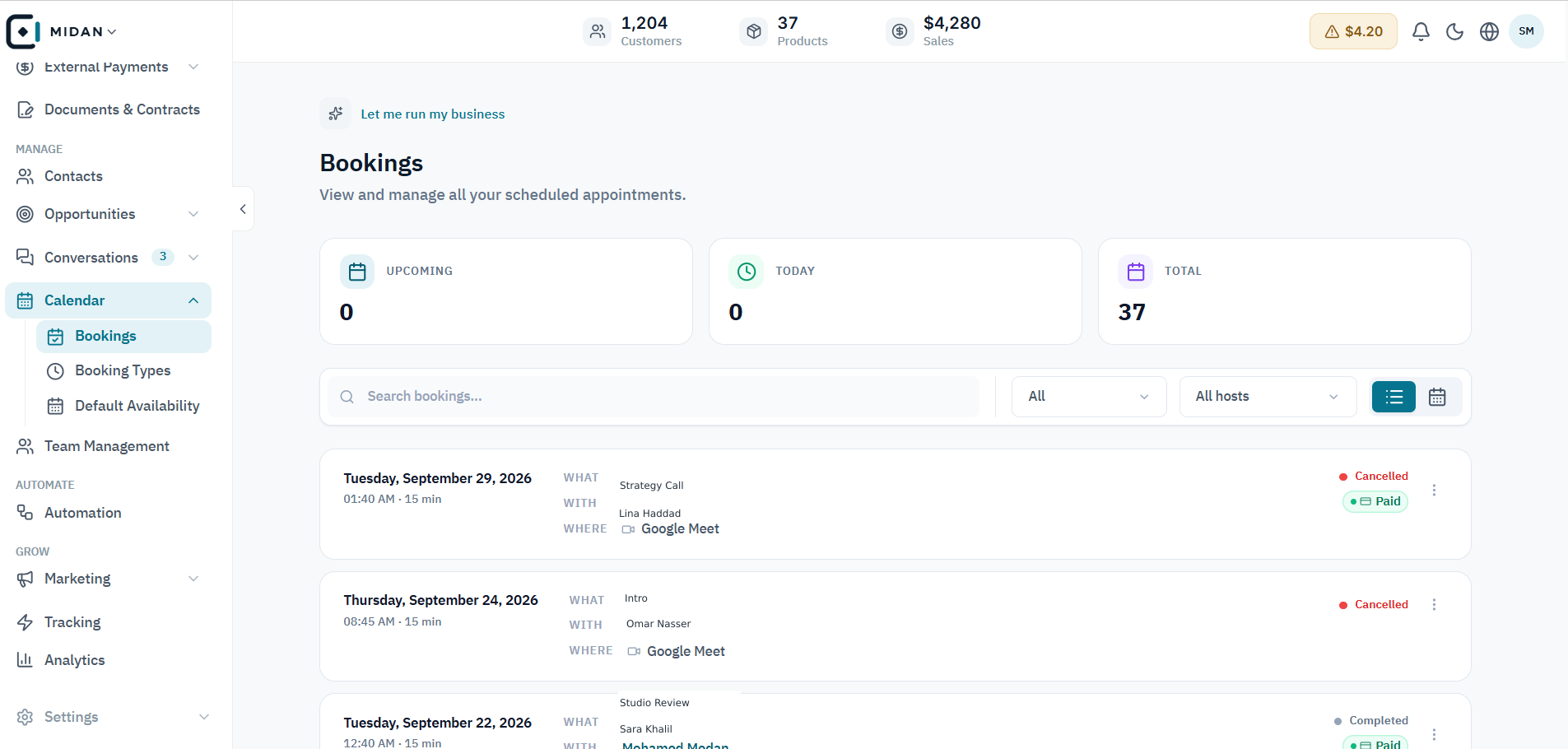Click the $4.20 balance warning button
Screen dimensions: 1568x749
1353,31
